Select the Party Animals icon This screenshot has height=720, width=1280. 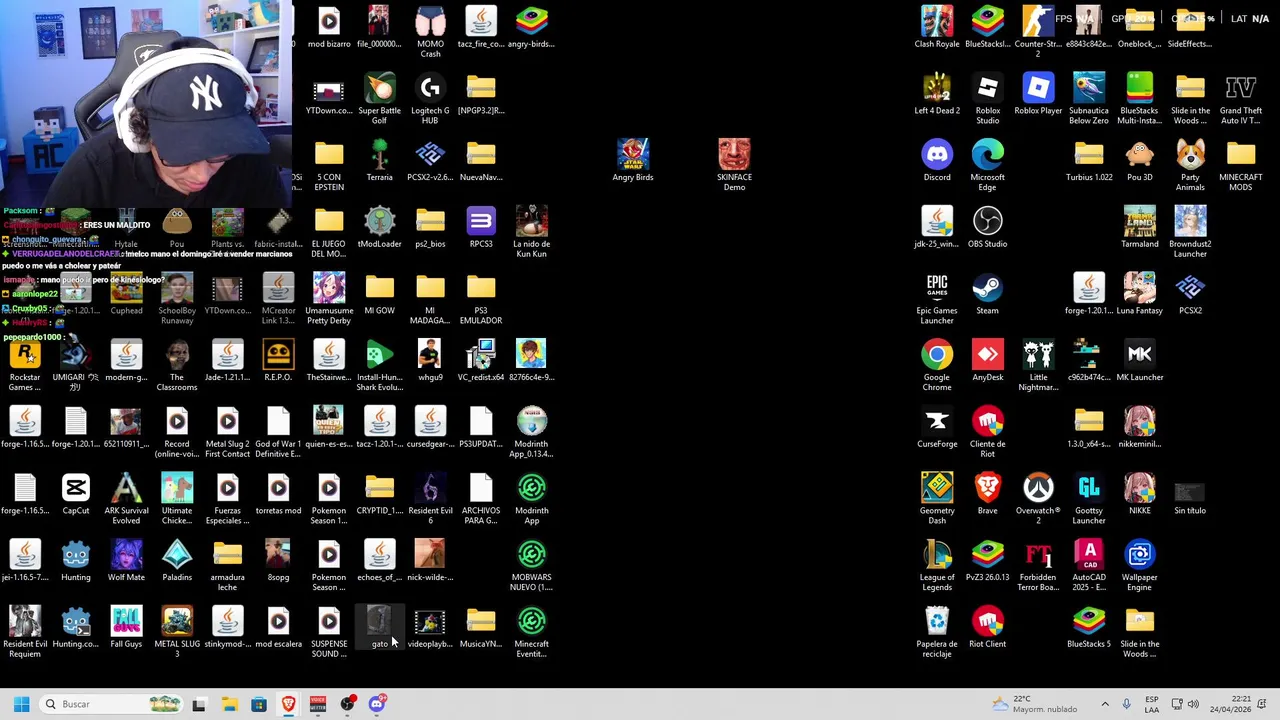coord(1190,165)
